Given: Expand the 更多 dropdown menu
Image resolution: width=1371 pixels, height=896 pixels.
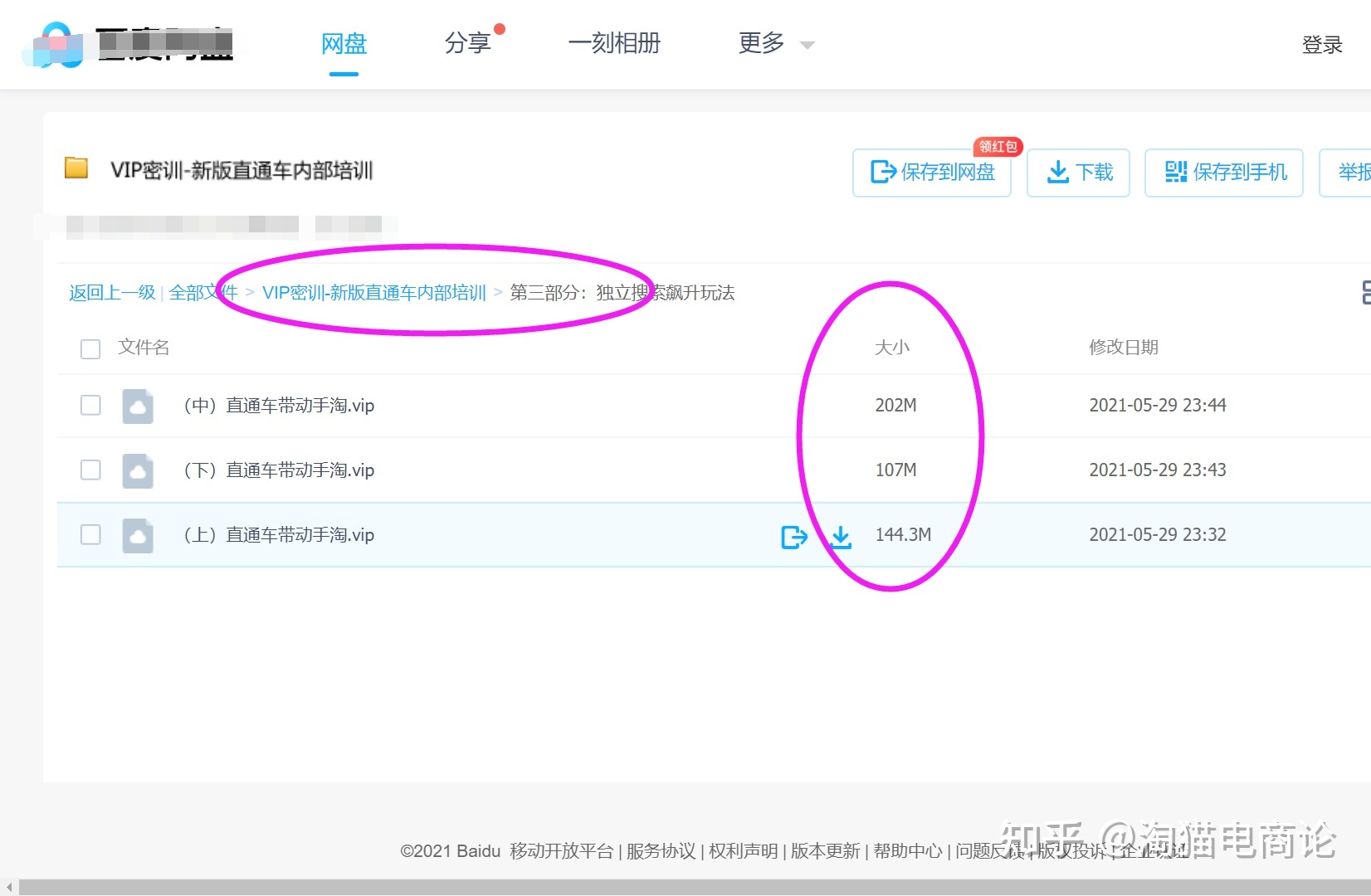Looking at the screenshot, I should (776, 43).
